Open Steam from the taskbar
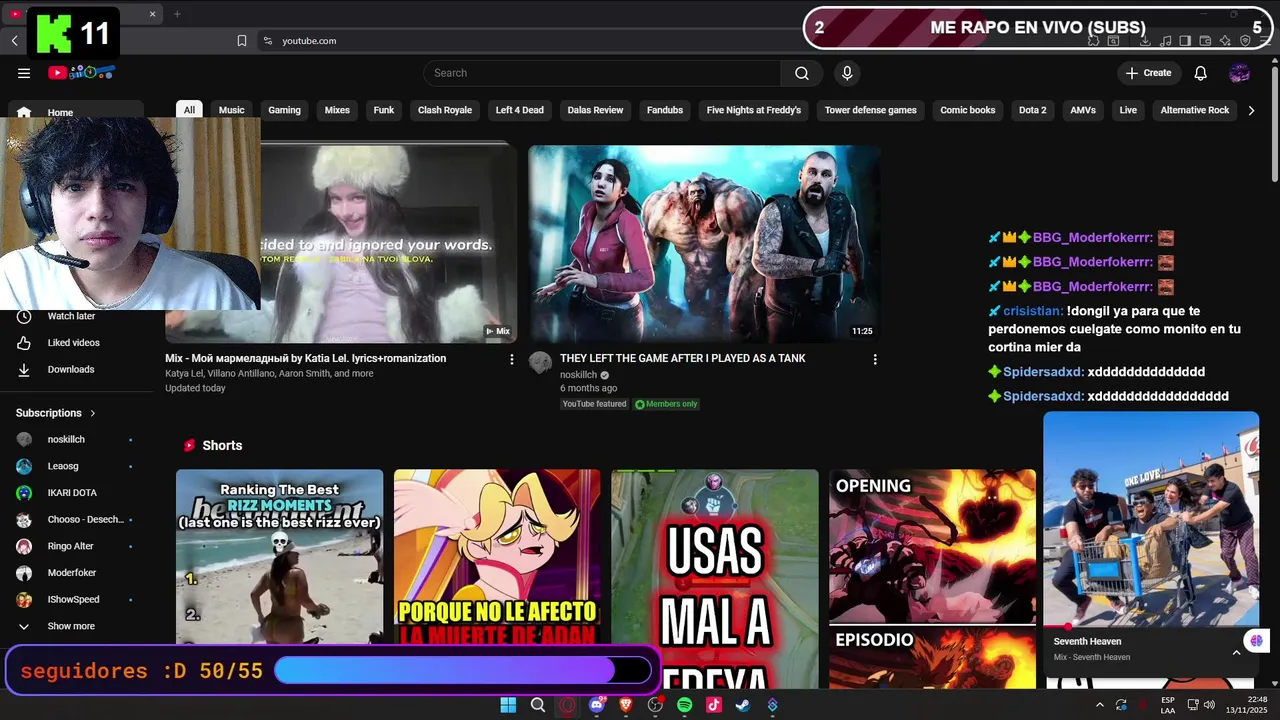This screenshot has height=720, width=1280. click(743, 705)
